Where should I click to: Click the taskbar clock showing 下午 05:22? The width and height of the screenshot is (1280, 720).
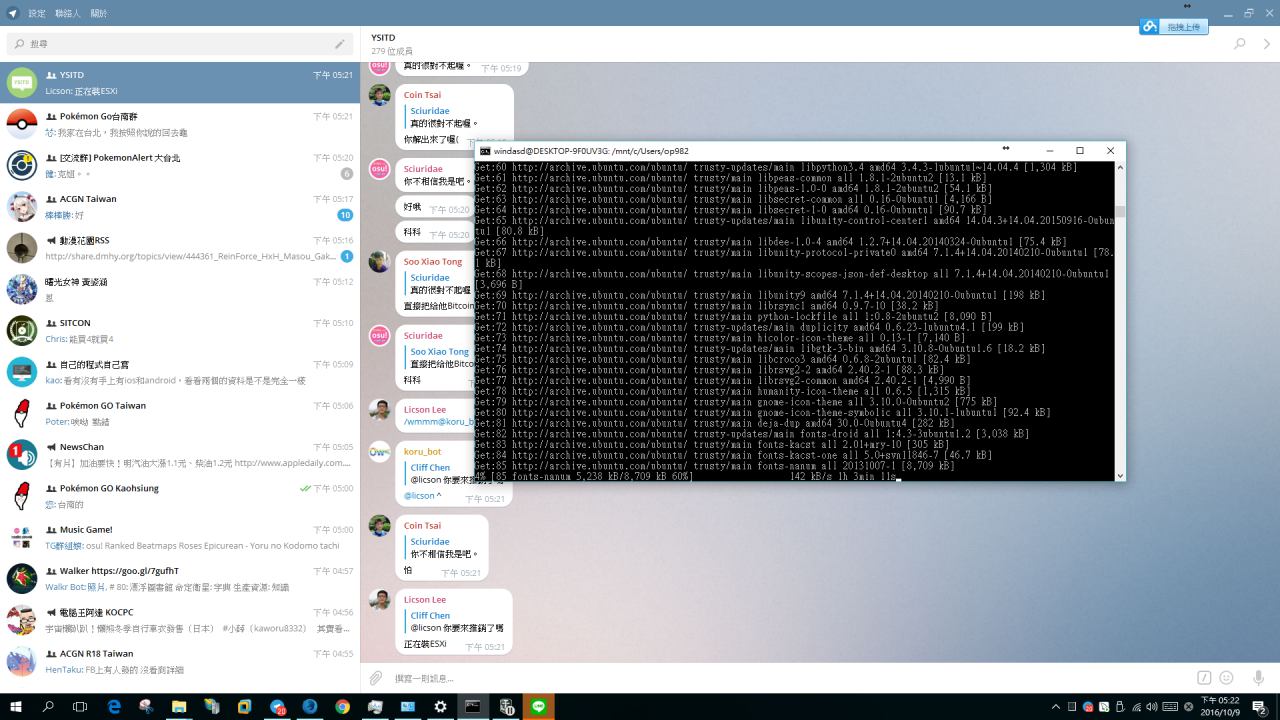click(x=1219, y=706)
